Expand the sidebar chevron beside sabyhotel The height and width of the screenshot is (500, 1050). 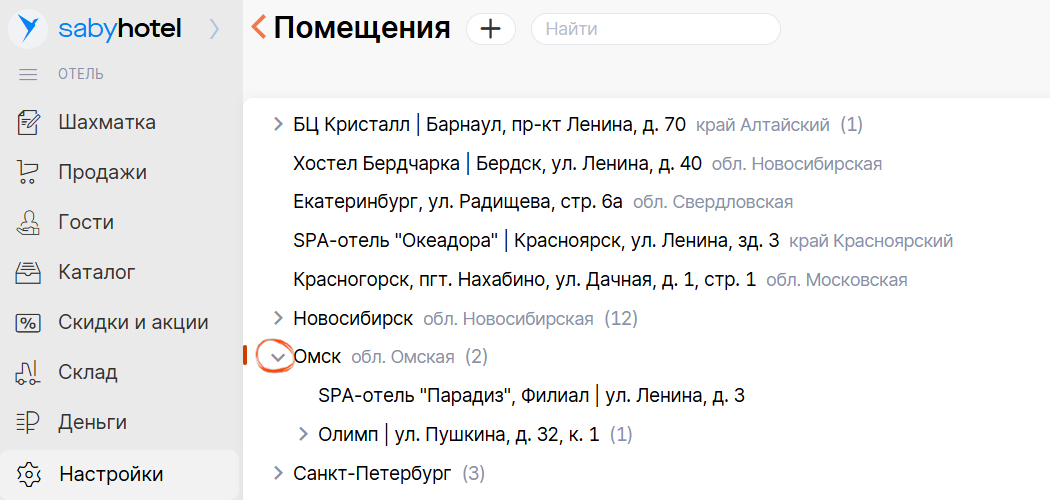tap(213, 29)
